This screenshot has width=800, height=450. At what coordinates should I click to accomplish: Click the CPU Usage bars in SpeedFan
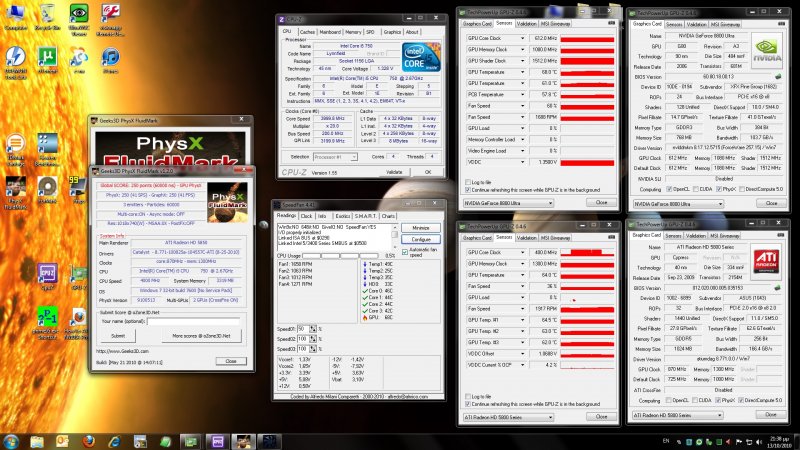pyautogui.click(x=340, y=256)
